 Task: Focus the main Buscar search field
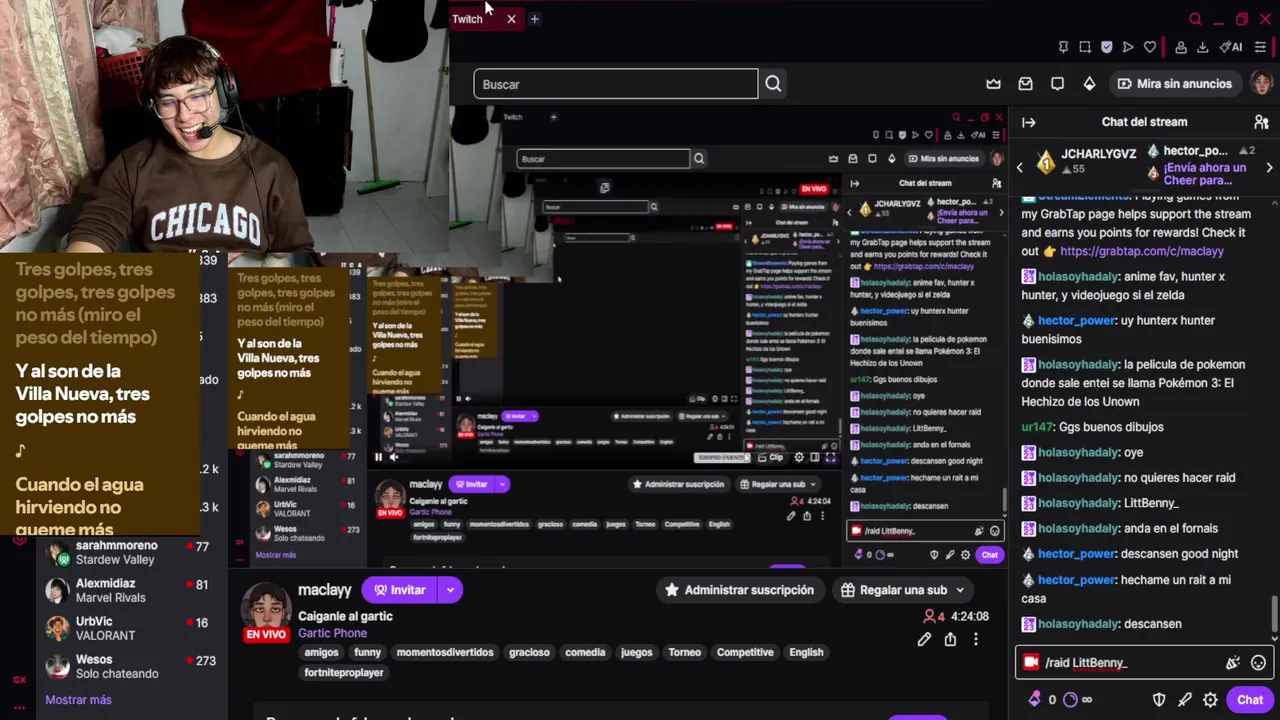[616, 84]
